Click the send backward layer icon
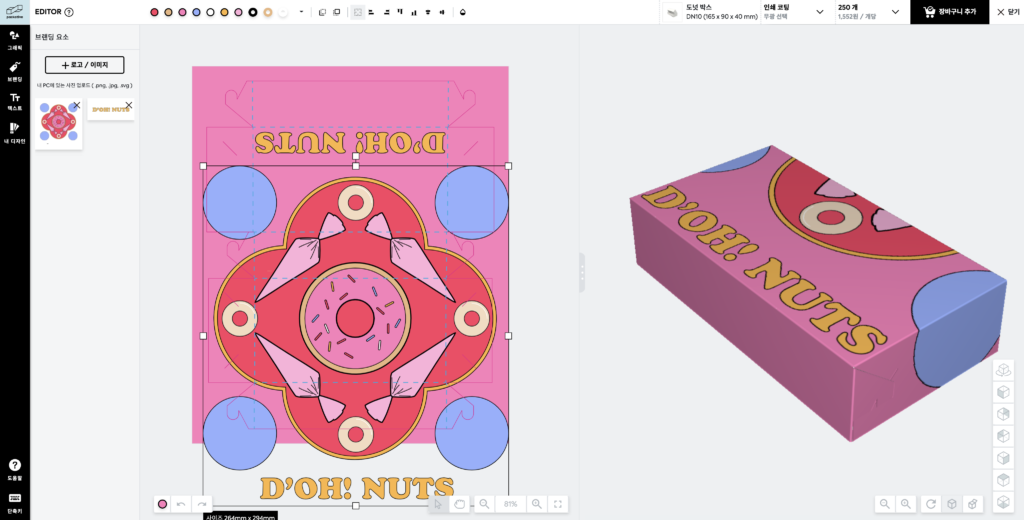 [323, 12]
